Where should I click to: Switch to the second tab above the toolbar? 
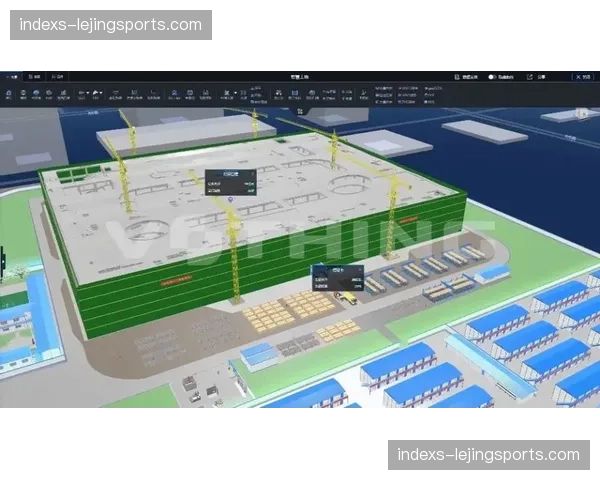[x=33, y=76]
